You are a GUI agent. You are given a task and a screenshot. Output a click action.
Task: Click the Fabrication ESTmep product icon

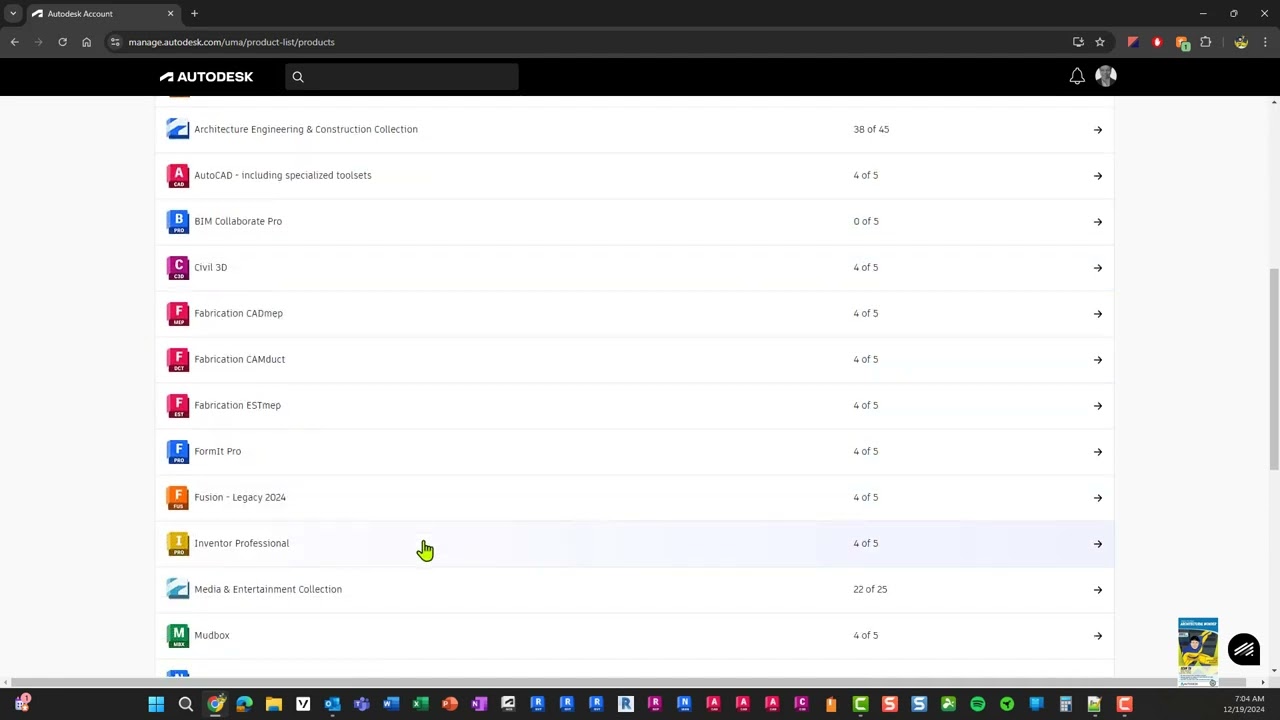coord(178,405)
